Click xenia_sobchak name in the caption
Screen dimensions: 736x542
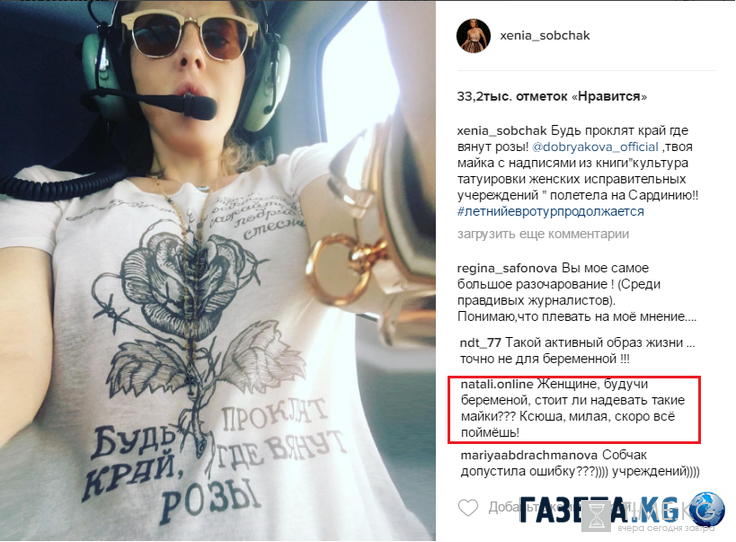click(x=502, y=130)
